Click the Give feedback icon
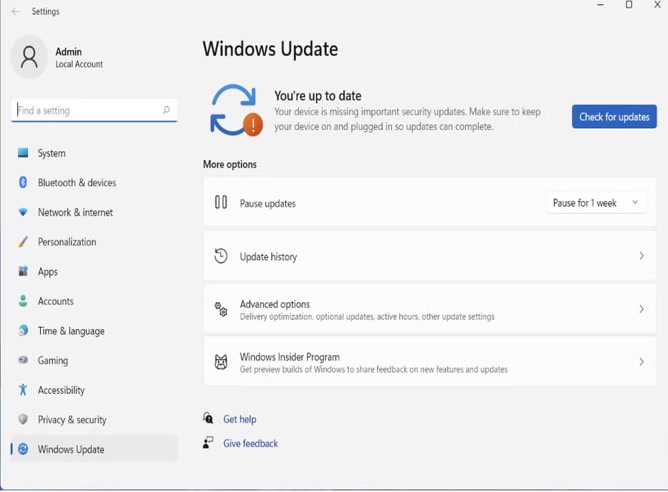The width and height of the screenshot is (668, 492). (208, 443)
